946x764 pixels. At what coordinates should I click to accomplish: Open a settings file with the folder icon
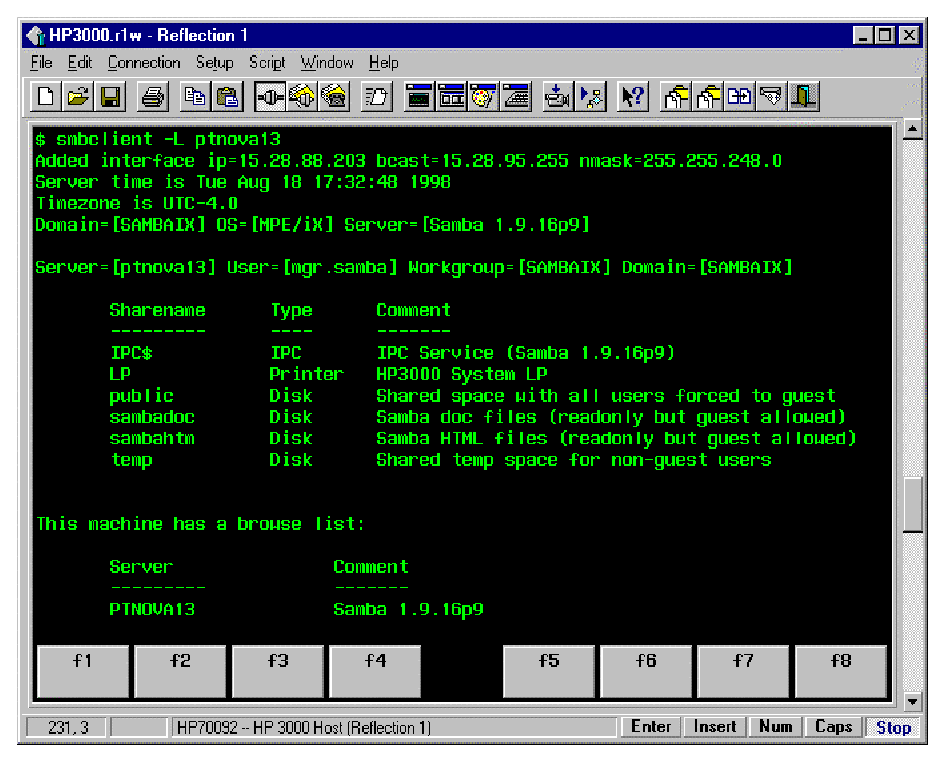(x=78, y=97)
